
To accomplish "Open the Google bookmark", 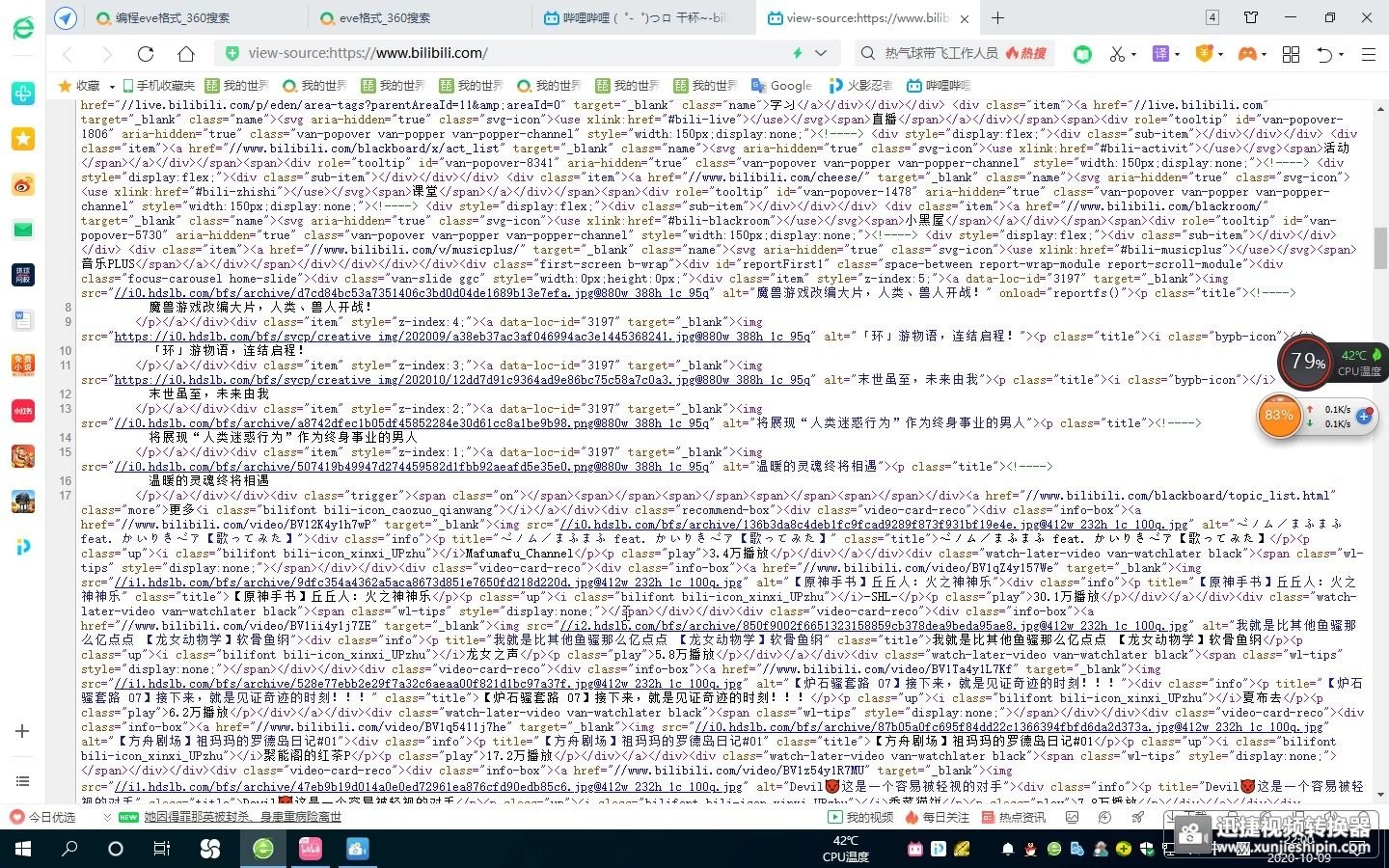I will click(782, 85).
